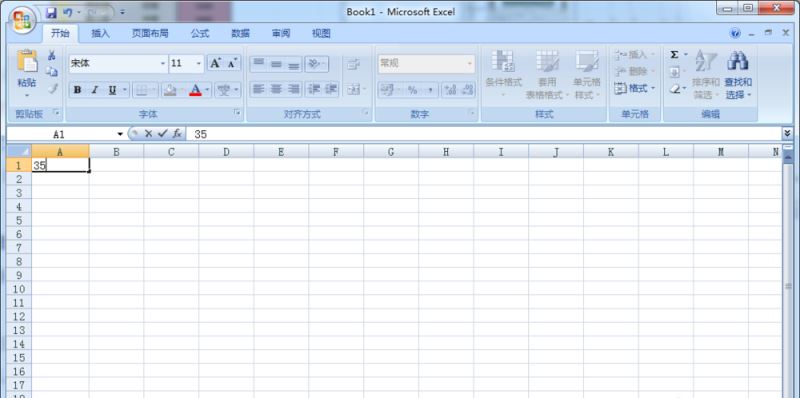
Task: Cut selection with the scissors icon
Action: pyautogui.click(x=52, y=56)
